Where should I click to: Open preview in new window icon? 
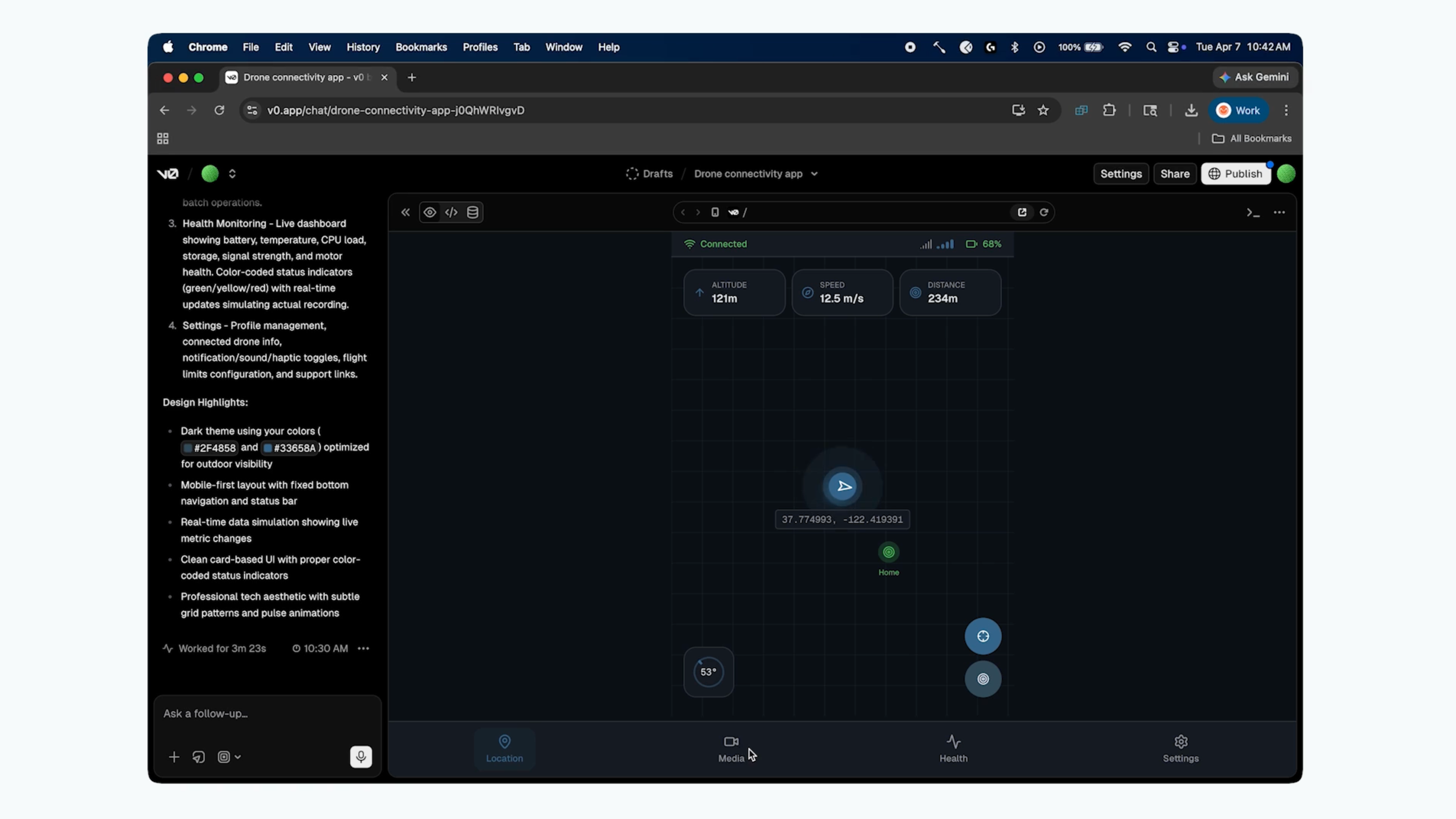1022,212
